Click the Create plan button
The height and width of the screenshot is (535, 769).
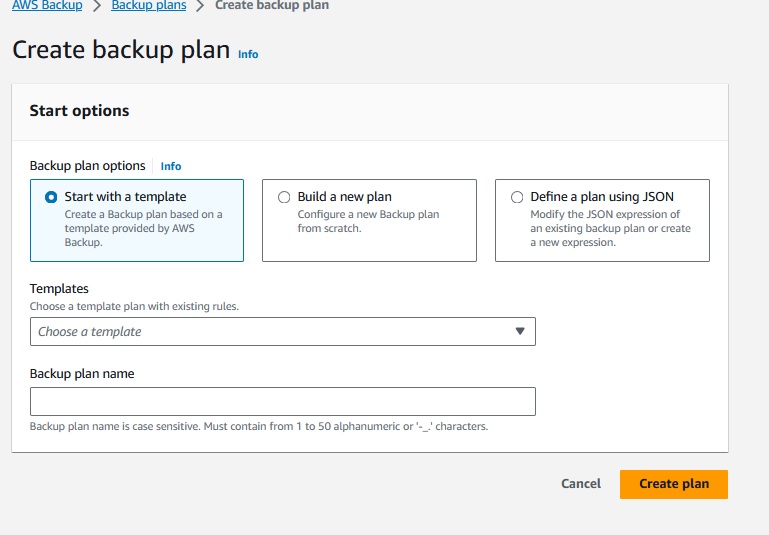coord(674,484)
